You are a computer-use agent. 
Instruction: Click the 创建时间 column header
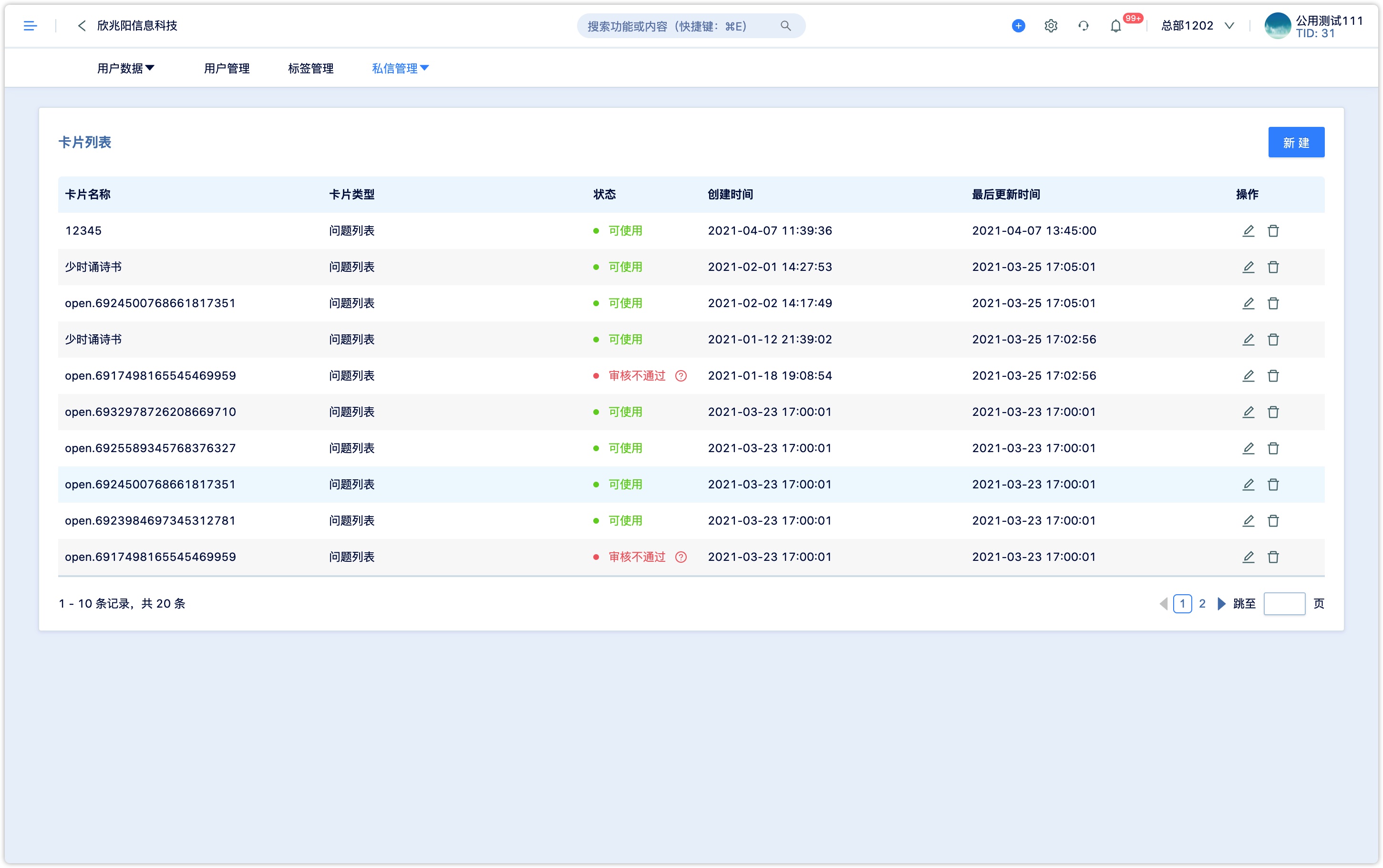pos(731,195)
